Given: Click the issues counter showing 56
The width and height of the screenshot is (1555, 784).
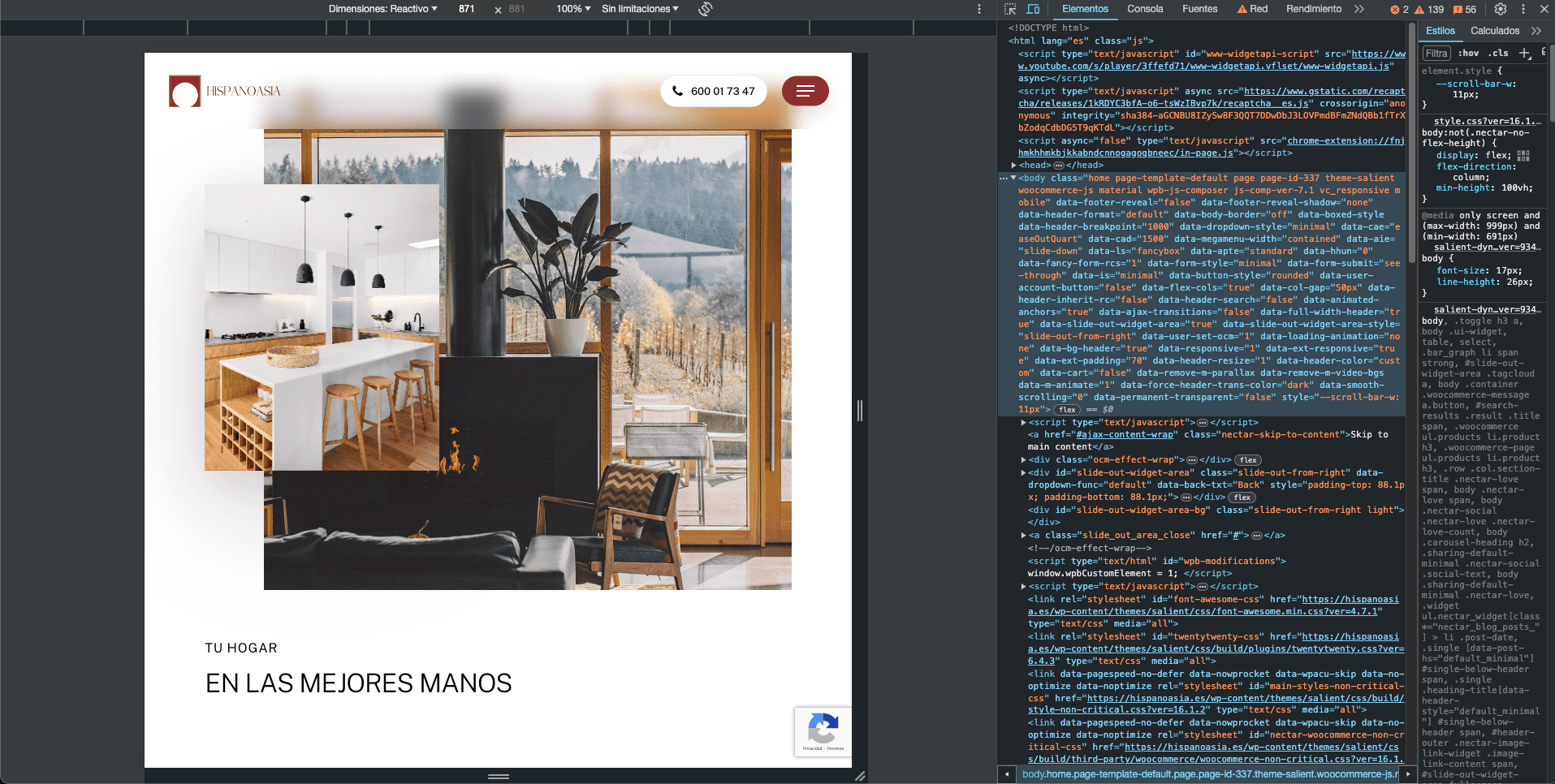Looking at the screenshot, I should coord(1465,10).
